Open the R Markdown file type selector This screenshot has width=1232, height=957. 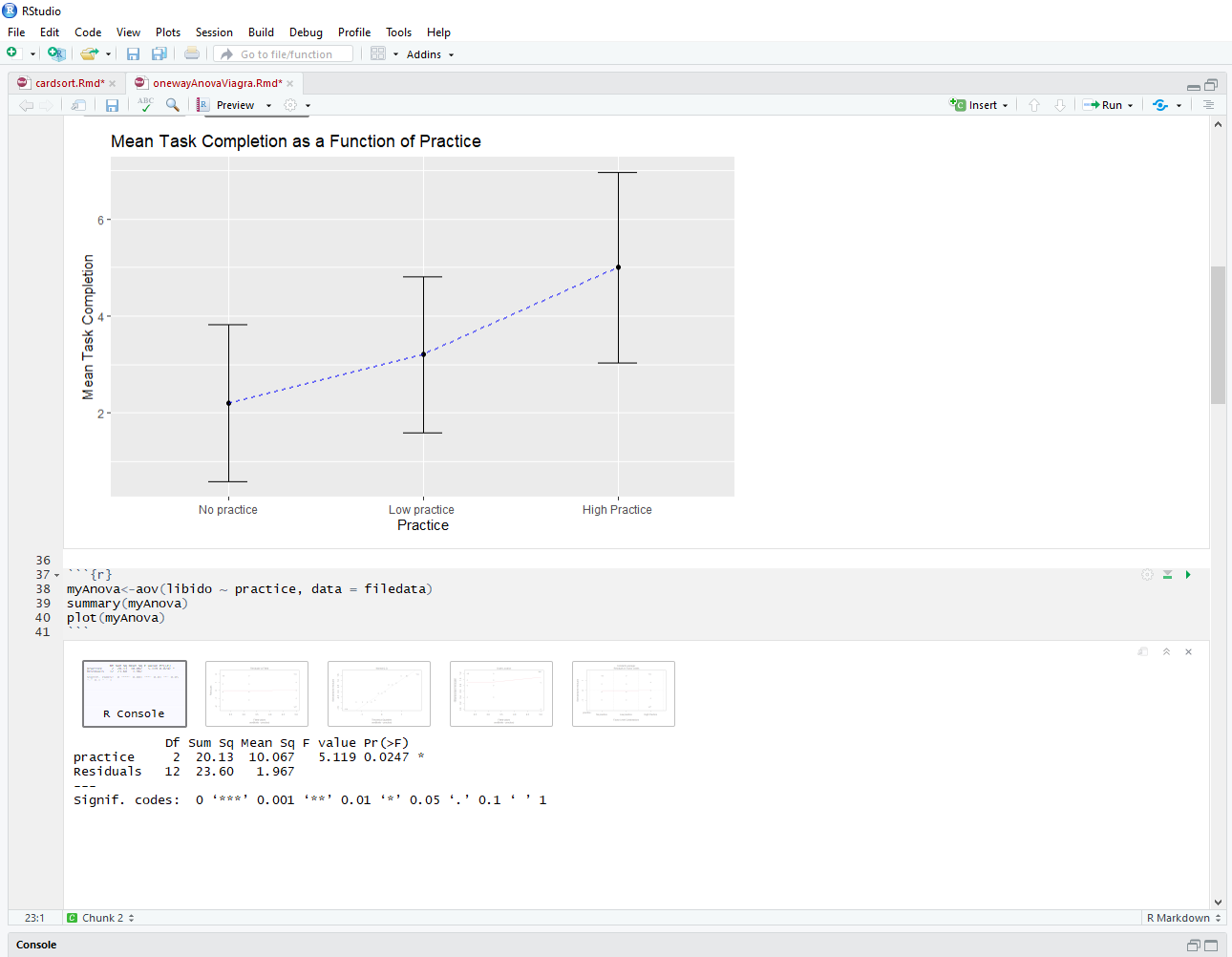[x=1183, y=918]
